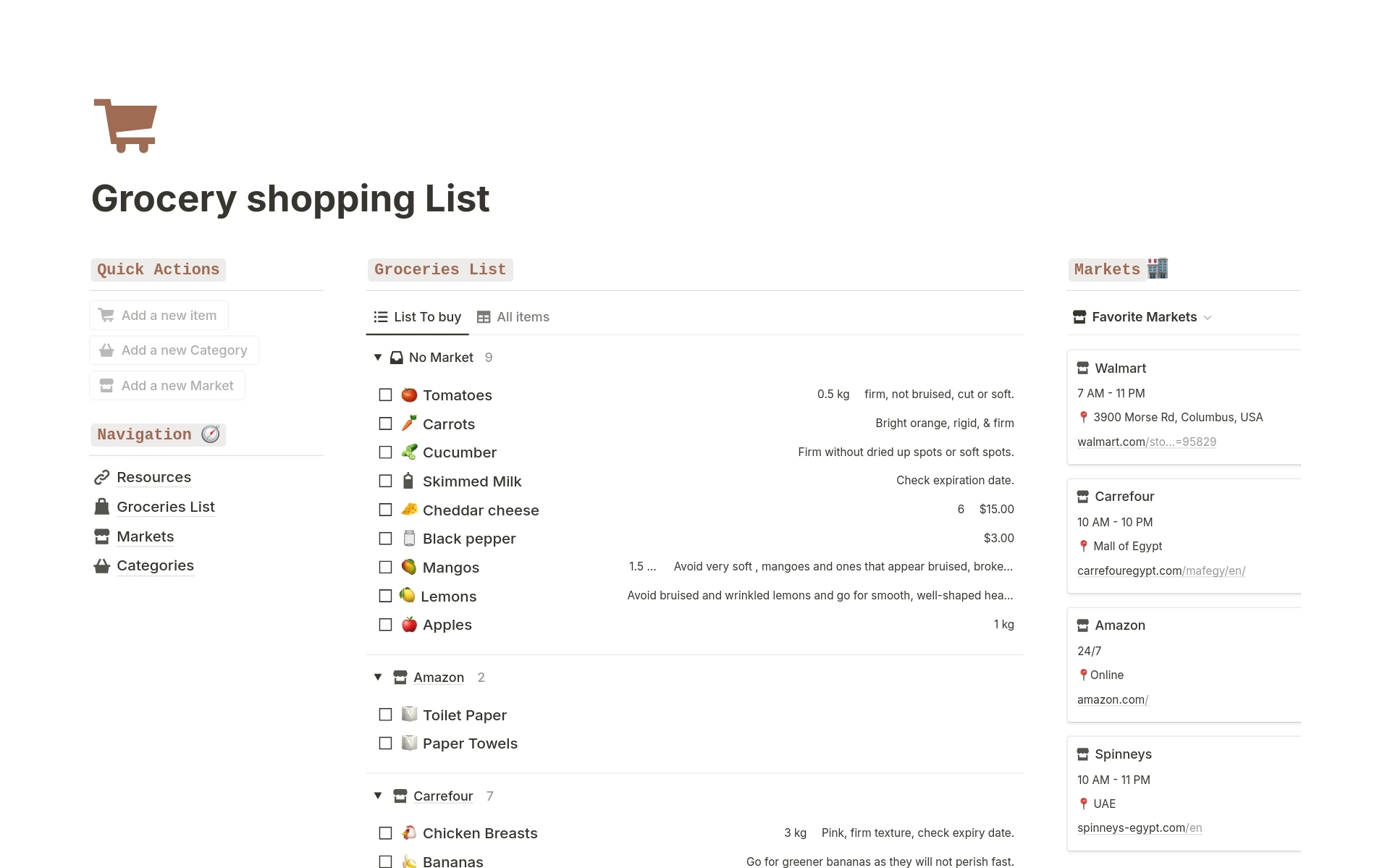Check off Toilet Paper in the Amazon group
The width and height of the screenshot is (1390, 868).
pos(384,715)
